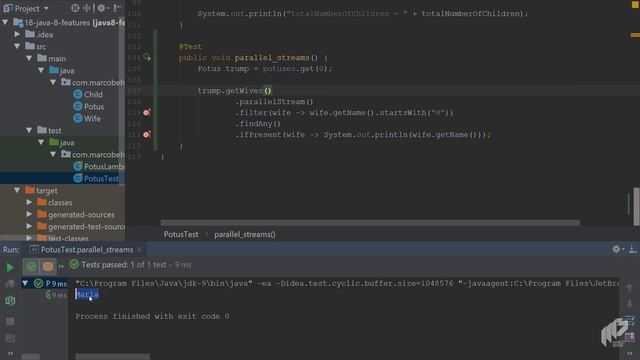Select the com.marcobeh package under test
Viewport: 640px width, 360px height.
93,154
